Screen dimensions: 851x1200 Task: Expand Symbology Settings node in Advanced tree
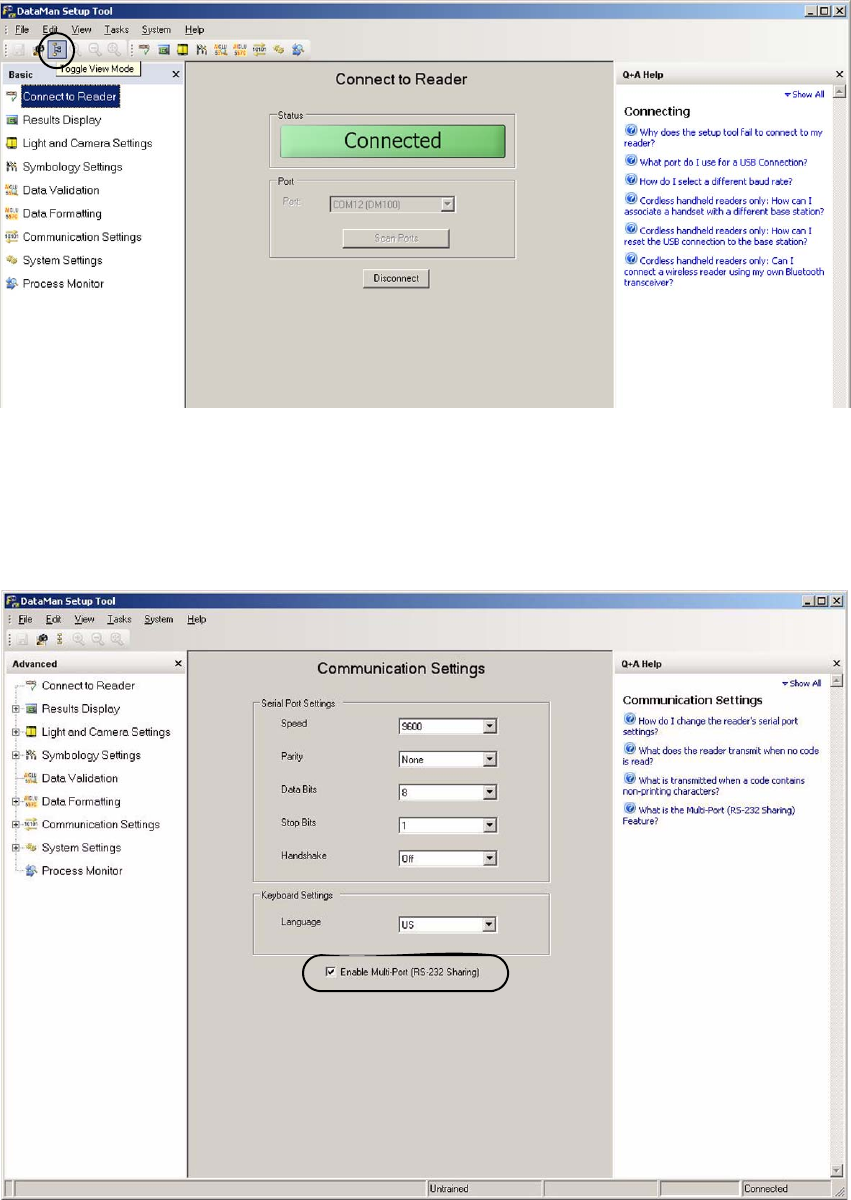16,755
